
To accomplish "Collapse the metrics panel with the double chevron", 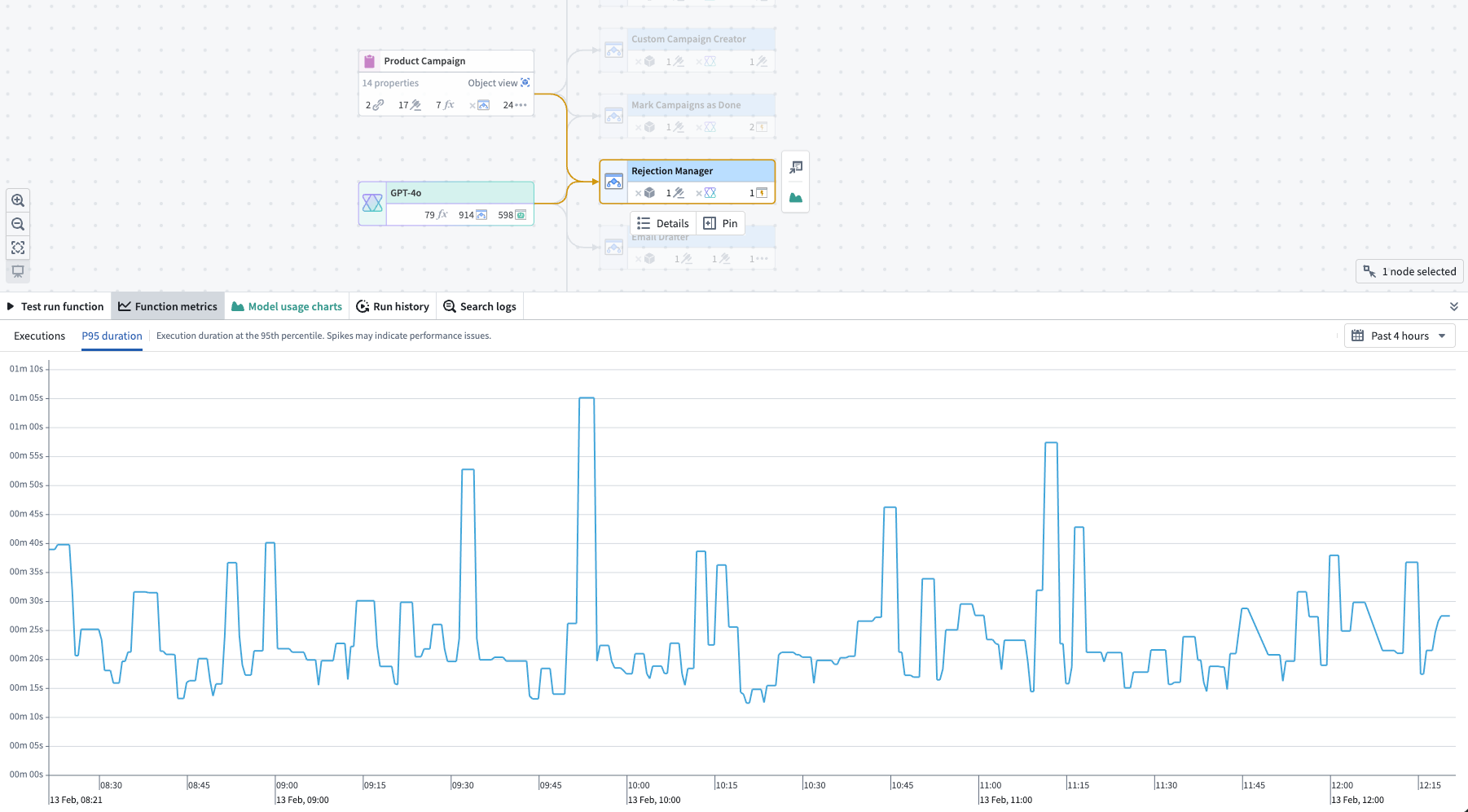I will (x=1453, y=306).
